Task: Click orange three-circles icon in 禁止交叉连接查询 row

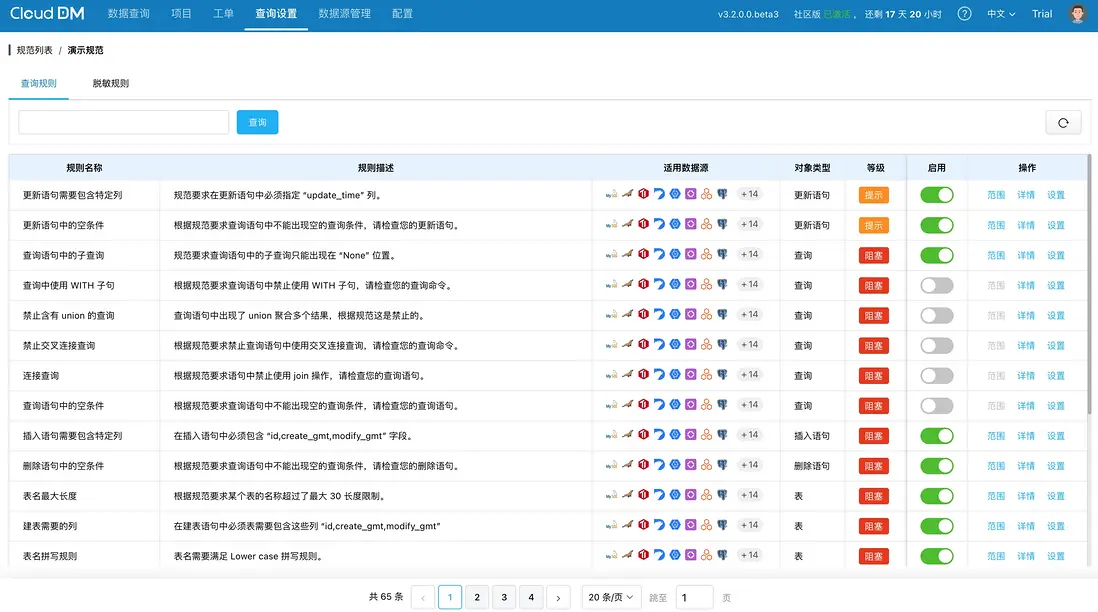Action: coord(706,345)
